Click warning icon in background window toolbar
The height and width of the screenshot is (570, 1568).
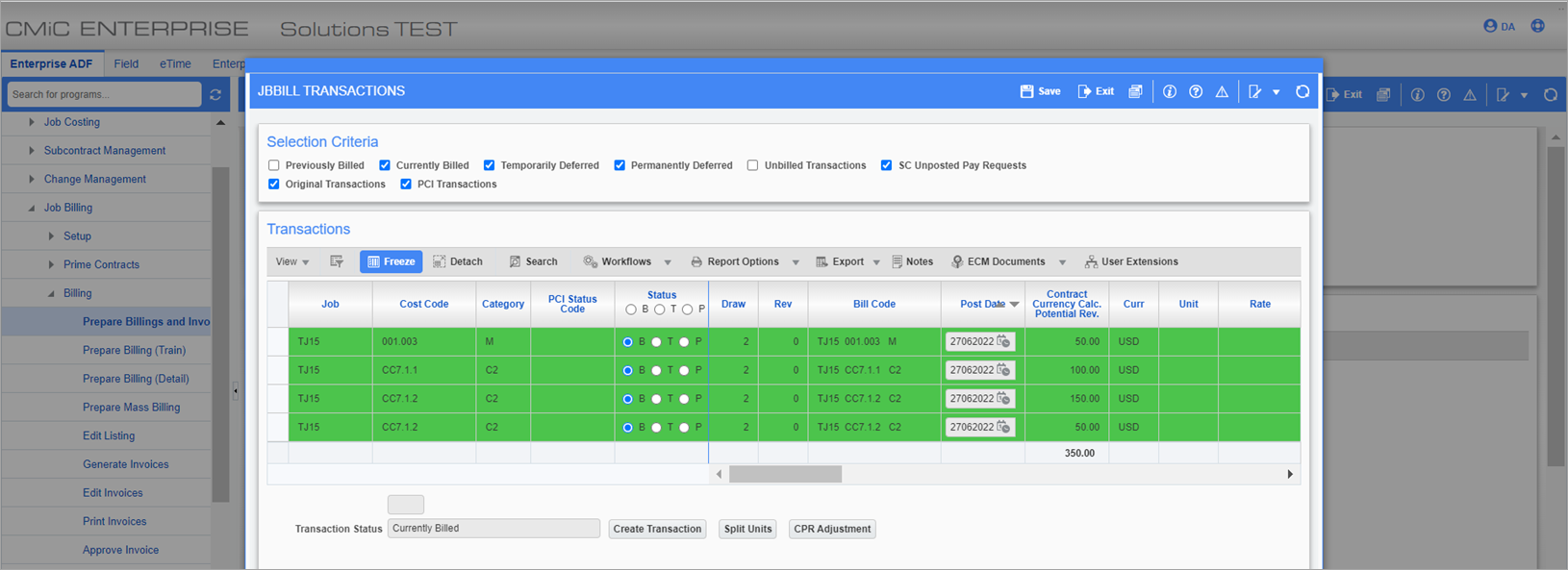coord(1470,94)
